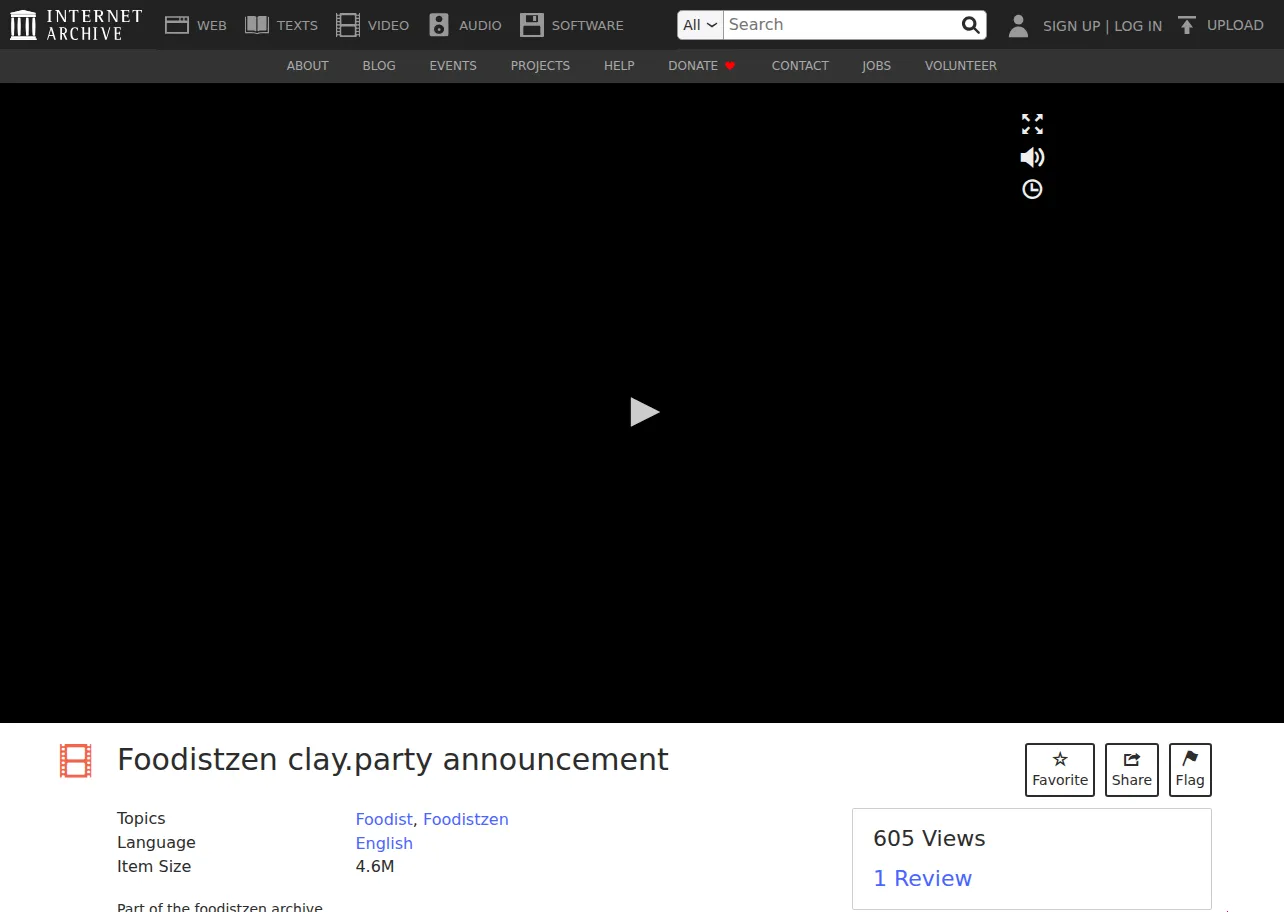Image resolution: width=1284 pixels, height=912 pixels.
Task: Click the Log In link
Action: (x=1138, y=26)
